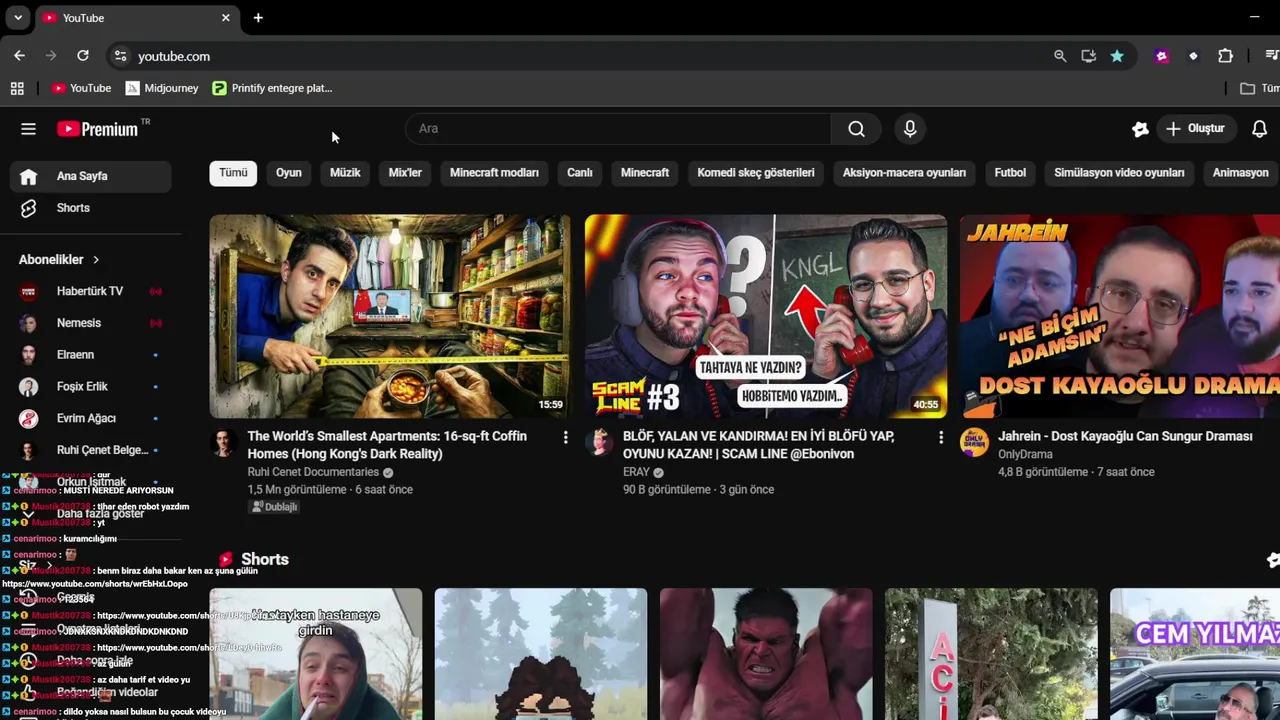Viewport: 1280px width, 720px height.
Task: Click OnlyDrama channel avatar
Action: 974,443
